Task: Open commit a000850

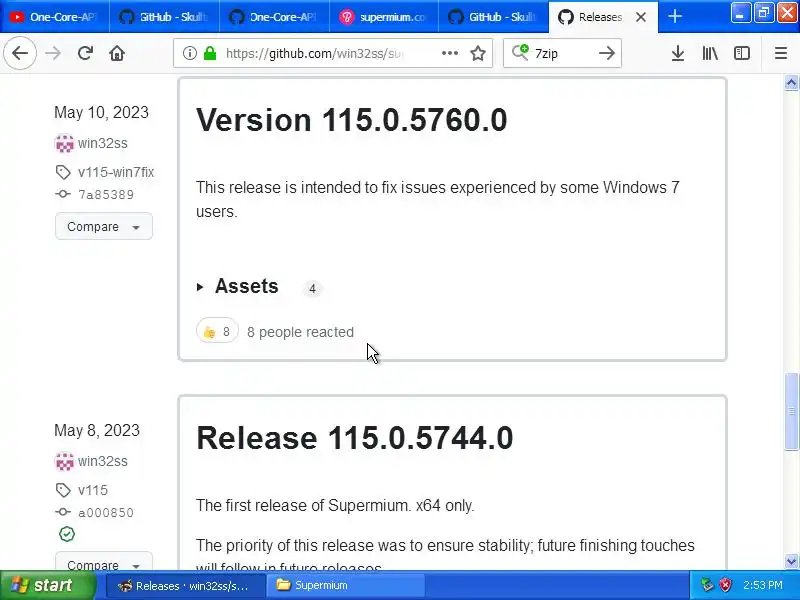Action: click(x=106, y=512)
